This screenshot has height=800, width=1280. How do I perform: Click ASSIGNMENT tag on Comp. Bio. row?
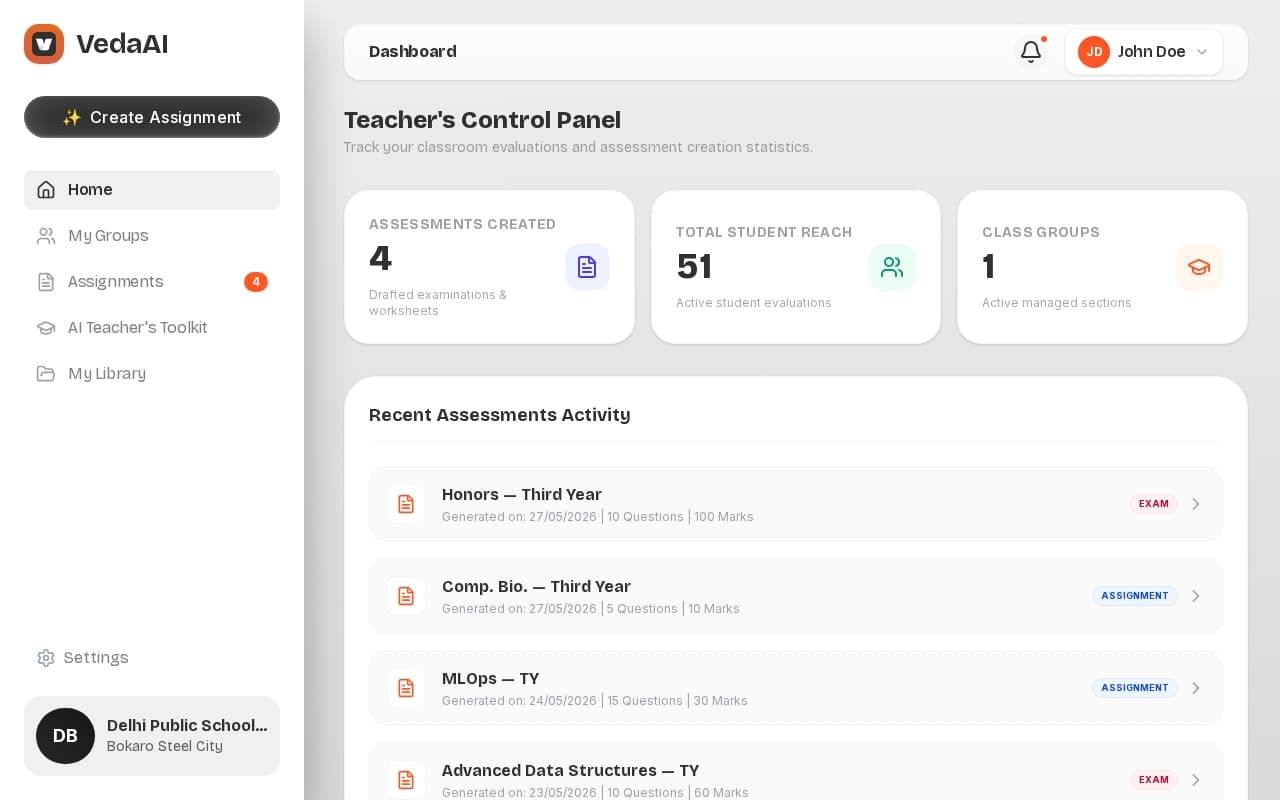point(1135,596)
